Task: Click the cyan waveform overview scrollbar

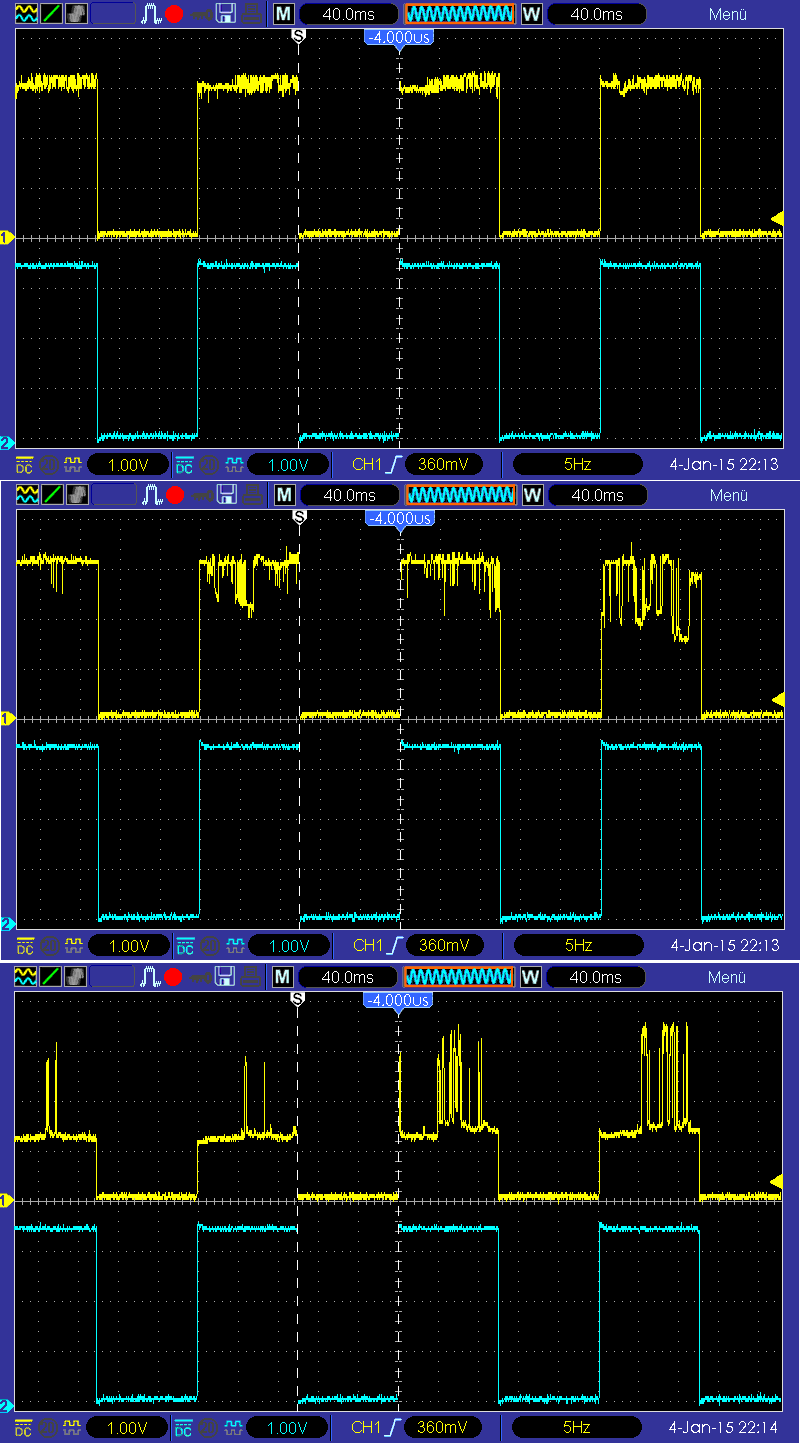Action: pyautogui.click(x=458, y=13)
